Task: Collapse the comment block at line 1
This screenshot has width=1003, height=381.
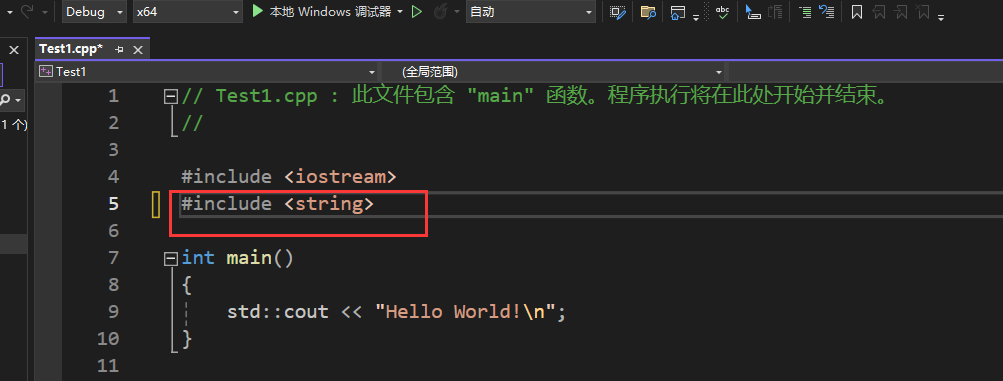Action: [171, 96]
